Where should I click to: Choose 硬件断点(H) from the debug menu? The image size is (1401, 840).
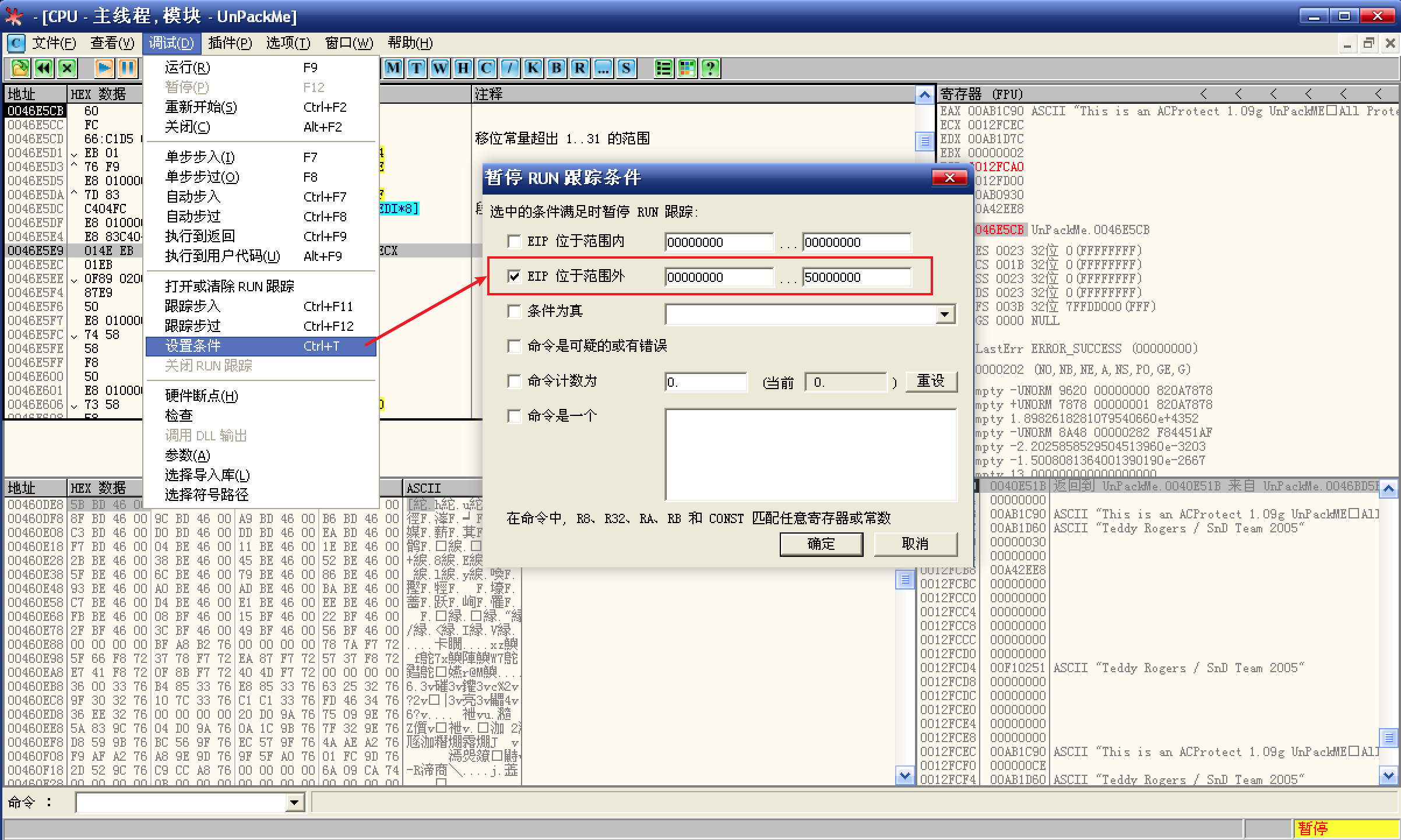click(202, 396)
